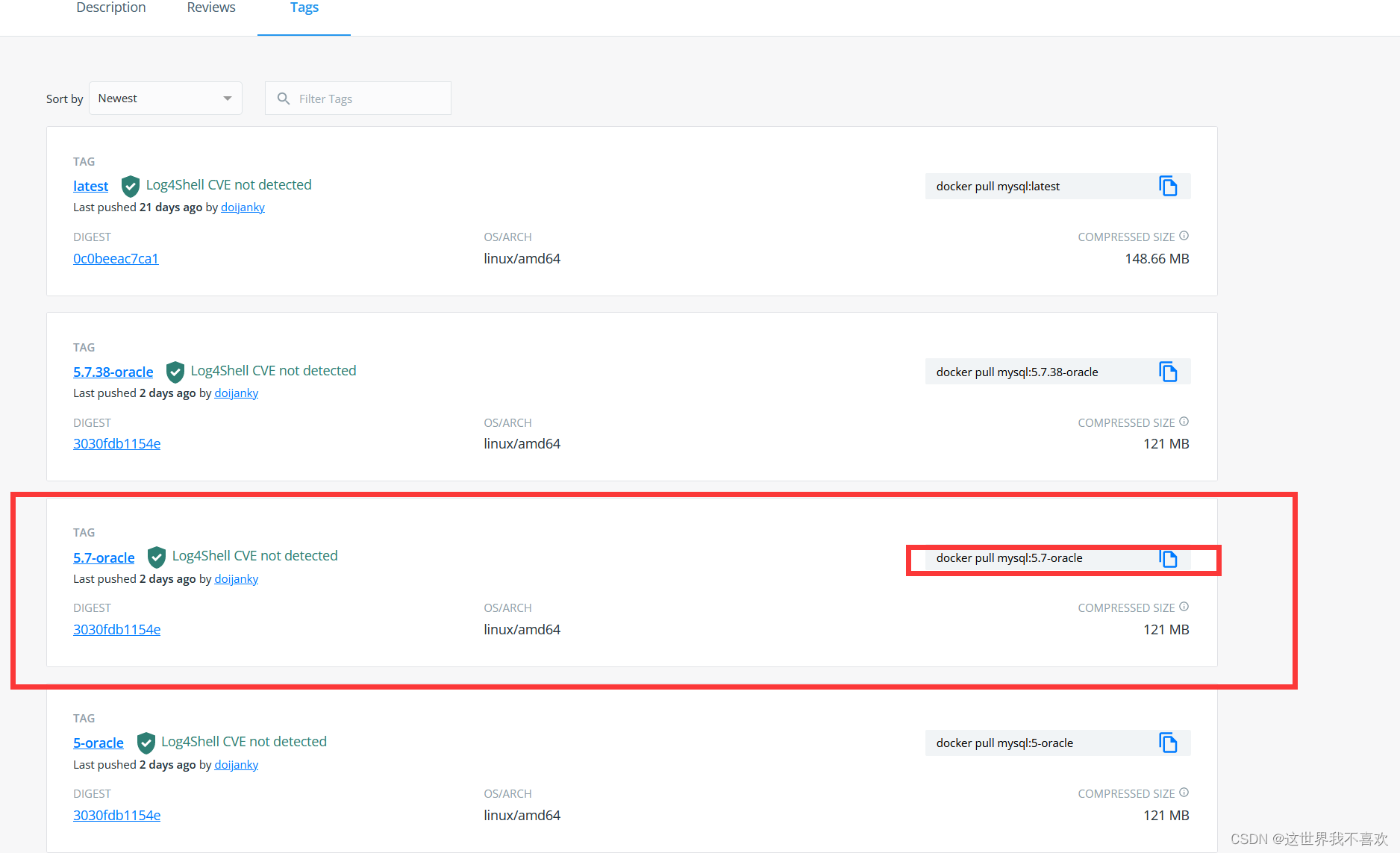Click Log4Shell CVE not detected for 5.7.38-oracle

coord(273,370)
